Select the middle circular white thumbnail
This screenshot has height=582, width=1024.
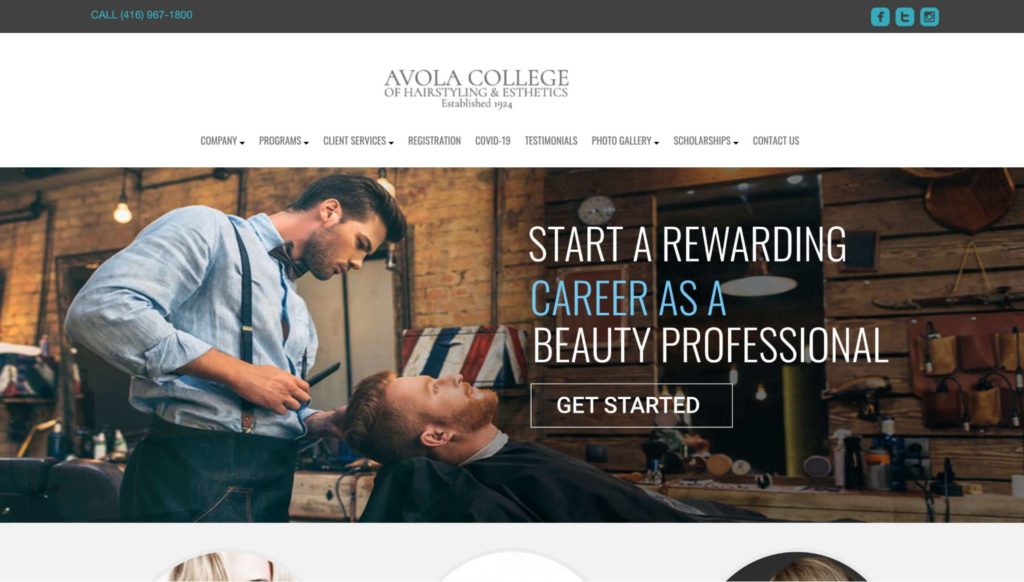point(511,567)
